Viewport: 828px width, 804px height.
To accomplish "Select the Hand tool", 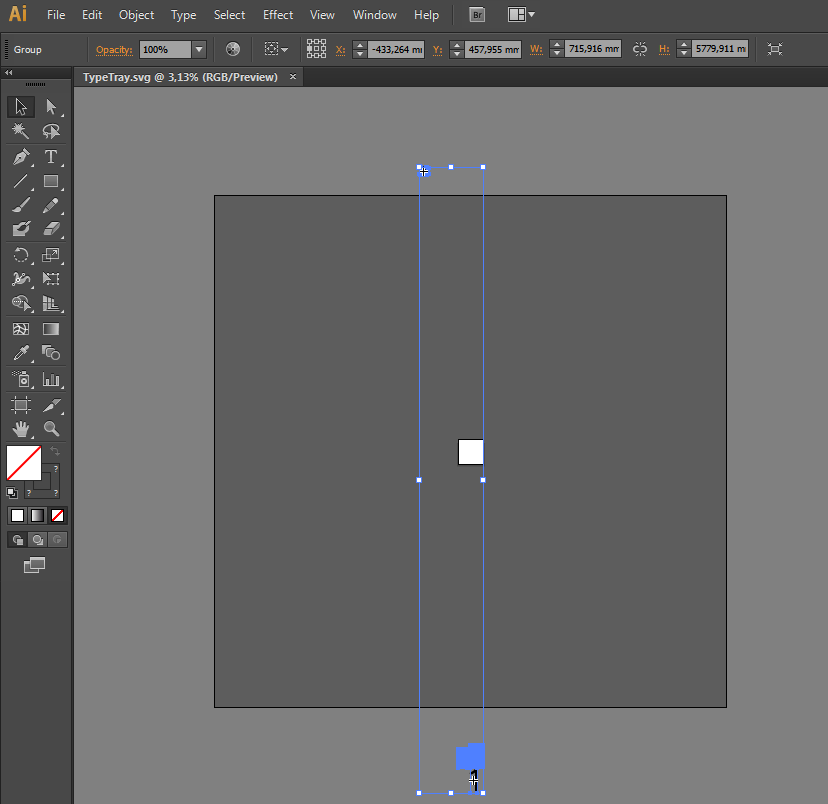I will pyautogui.click(x=21, y=429).
